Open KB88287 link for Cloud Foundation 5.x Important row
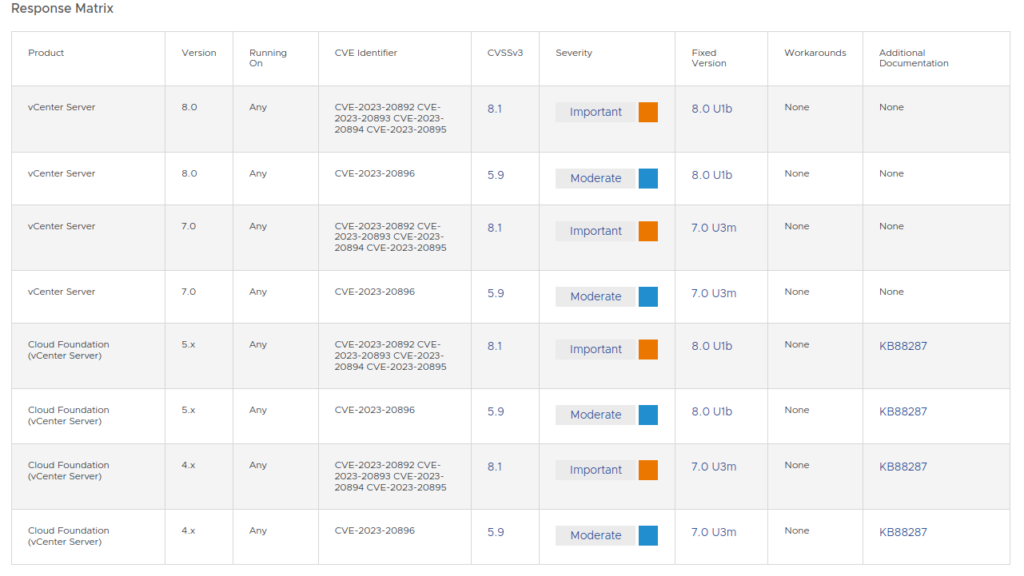This screenshot has height=576, width=1024. 903,346
